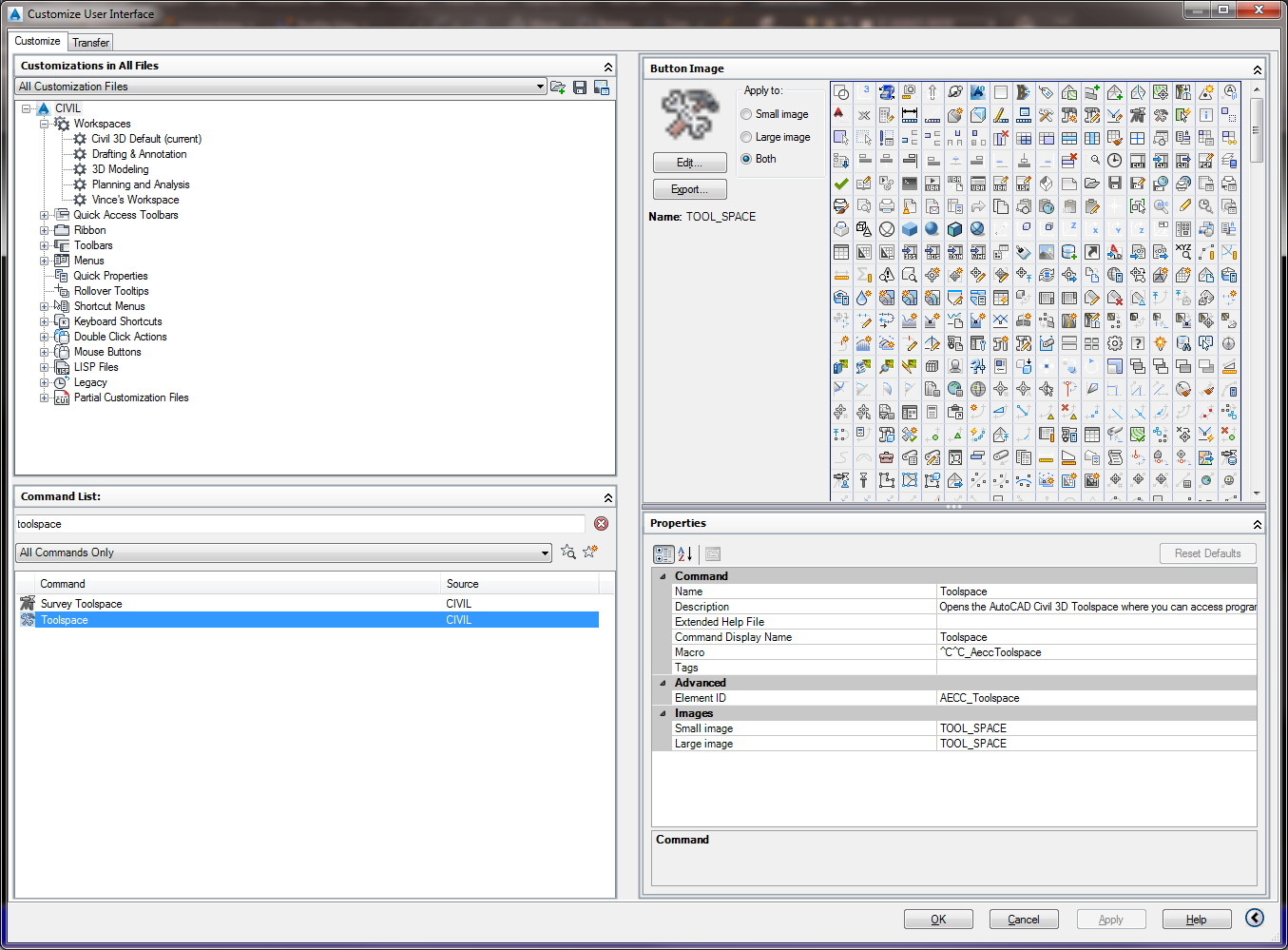The height and width of the screenshot is (950, 1288).
Task: Click the Edit button for the button image
Action: [689, 163]
